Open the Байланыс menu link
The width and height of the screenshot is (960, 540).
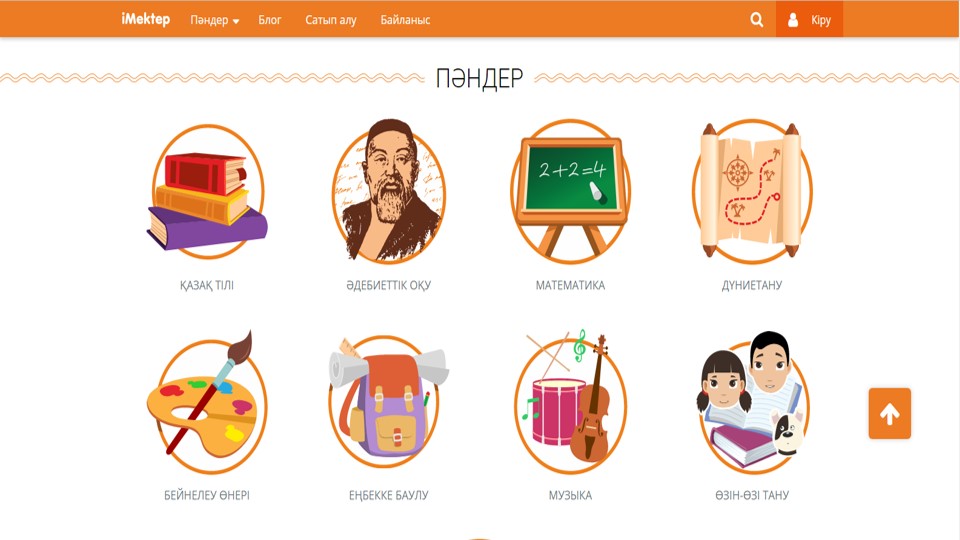pyautogui.click(x=405, y=20)
